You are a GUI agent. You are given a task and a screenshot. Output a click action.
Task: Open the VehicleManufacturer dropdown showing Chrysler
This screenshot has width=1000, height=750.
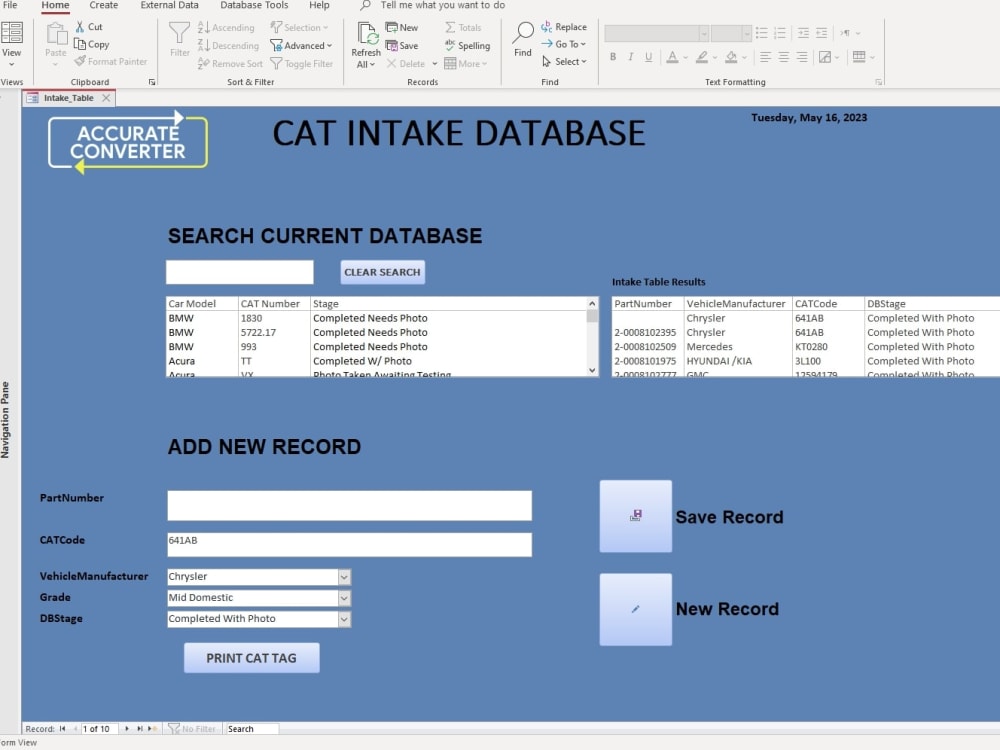coord(343,577)
